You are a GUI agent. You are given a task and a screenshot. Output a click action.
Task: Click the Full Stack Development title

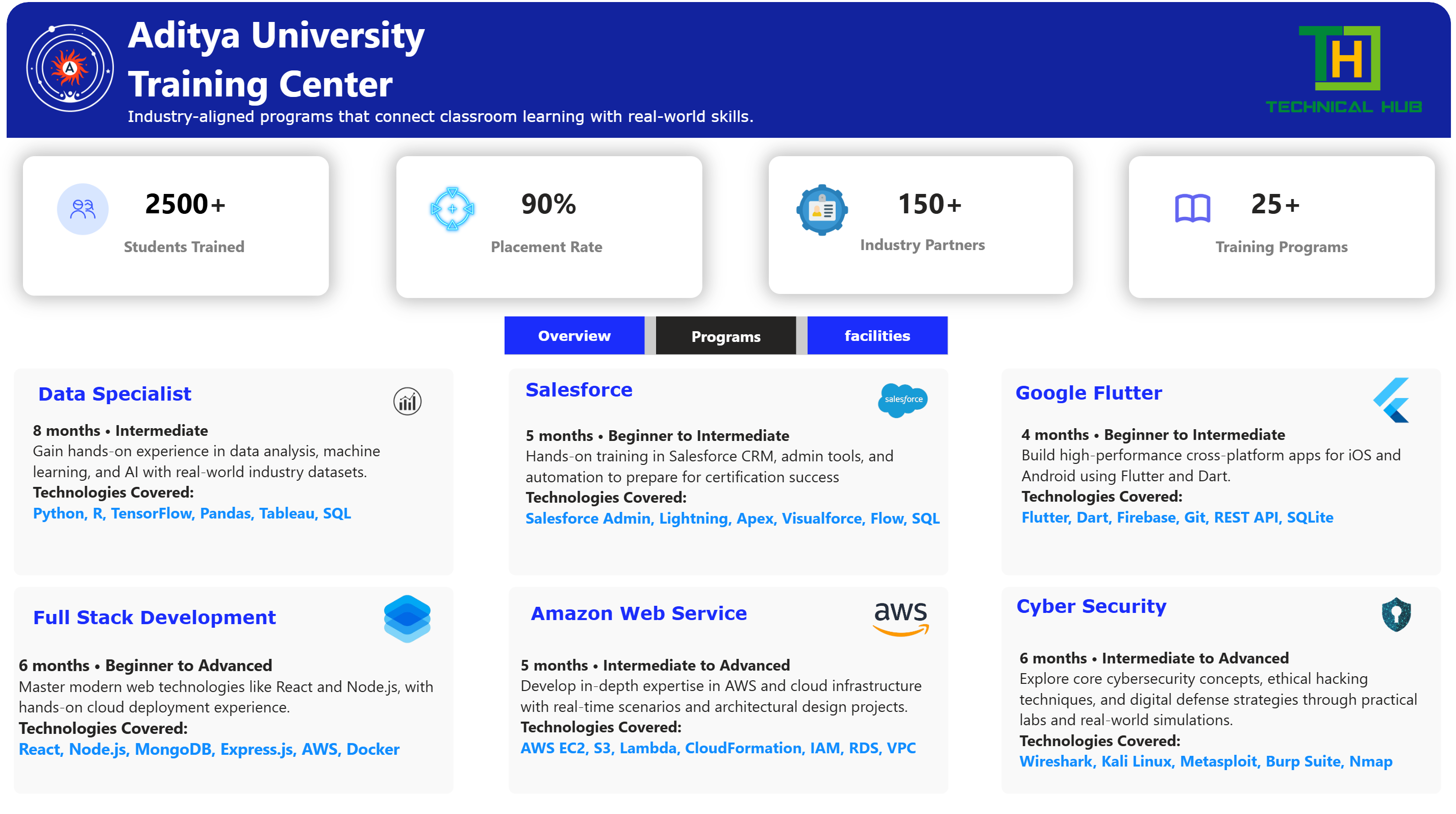(x=154, y=618)
